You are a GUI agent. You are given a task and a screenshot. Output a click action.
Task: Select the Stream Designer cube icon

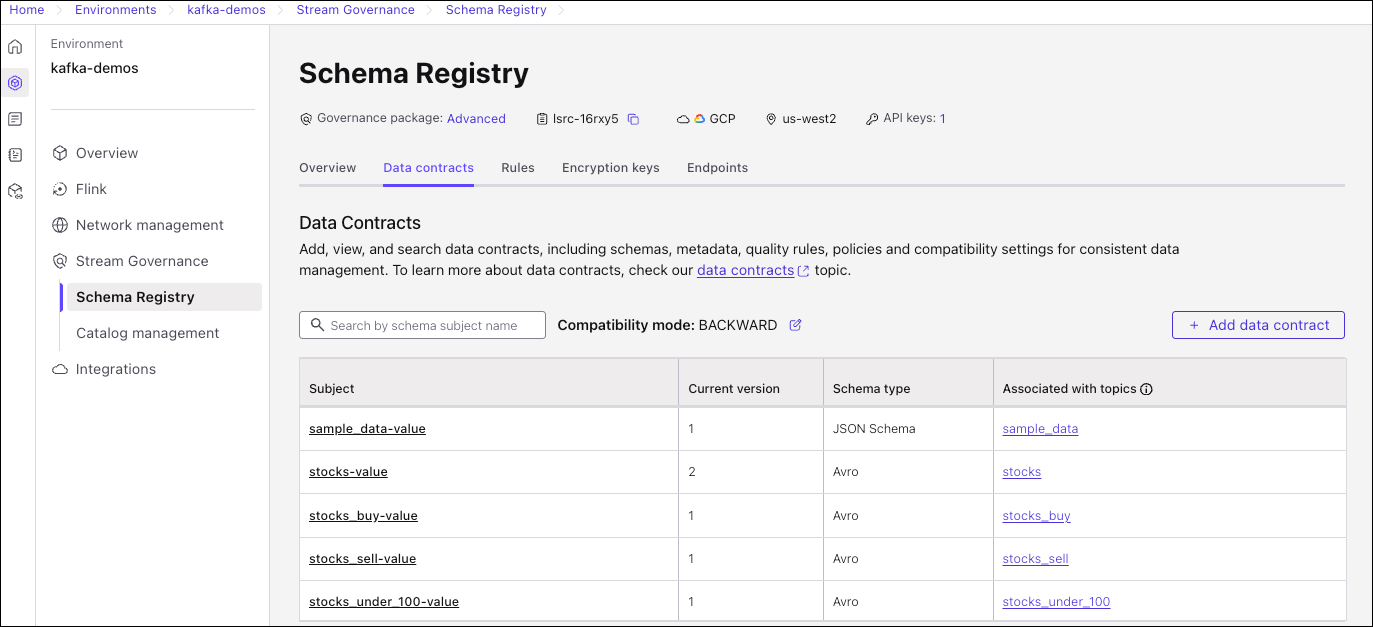point(15,190)
